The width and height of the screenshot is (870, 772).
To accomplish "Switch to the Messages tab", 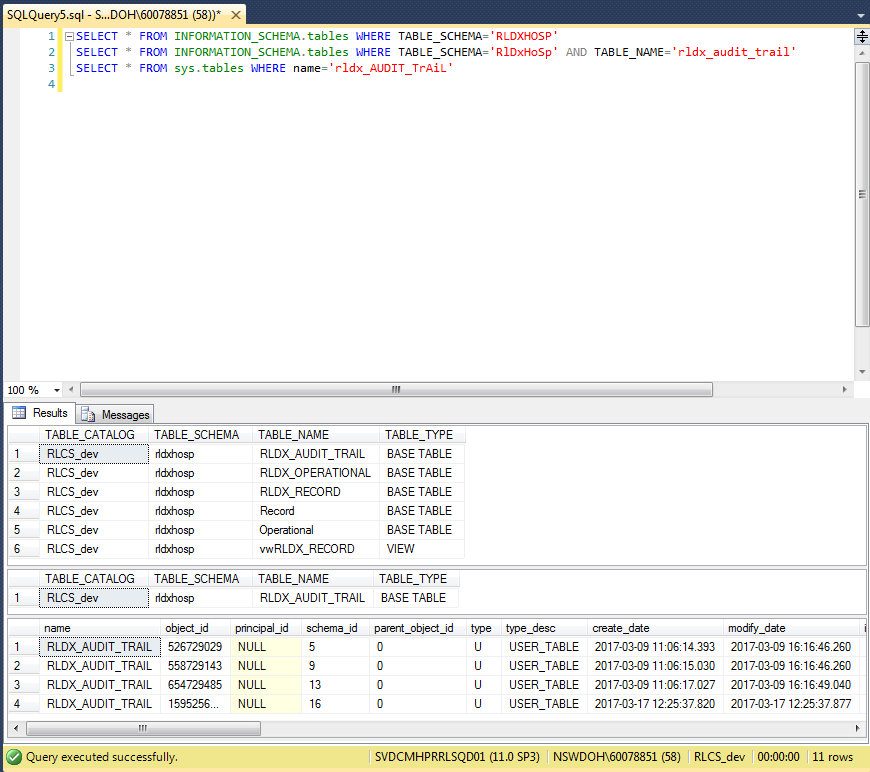I will [x=115, y=414].
